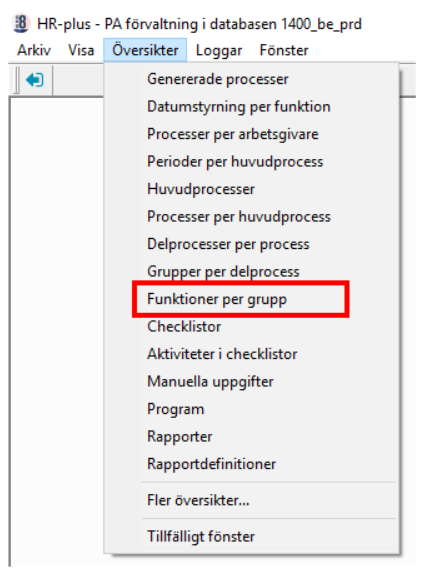The height and width of the screenshot is (572, 430).
Task: Open the Arkiv menu
Action: tap(34, 50)
